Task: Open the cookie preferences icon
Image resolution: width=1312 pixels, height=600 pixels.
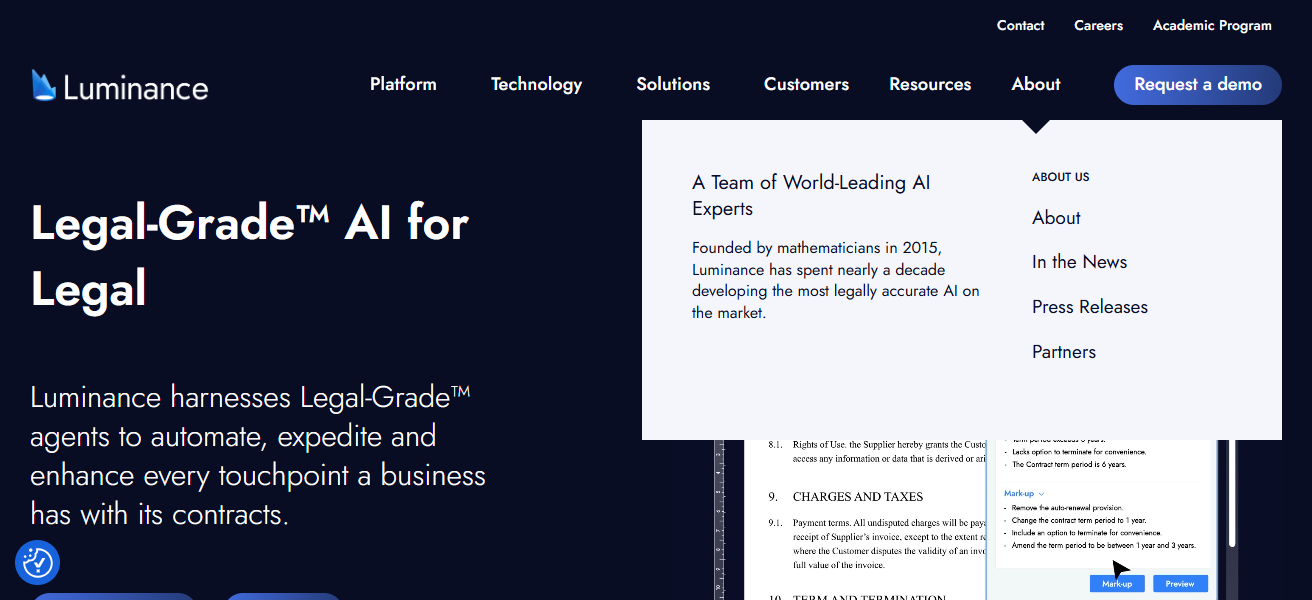Action: pos(38,563)
